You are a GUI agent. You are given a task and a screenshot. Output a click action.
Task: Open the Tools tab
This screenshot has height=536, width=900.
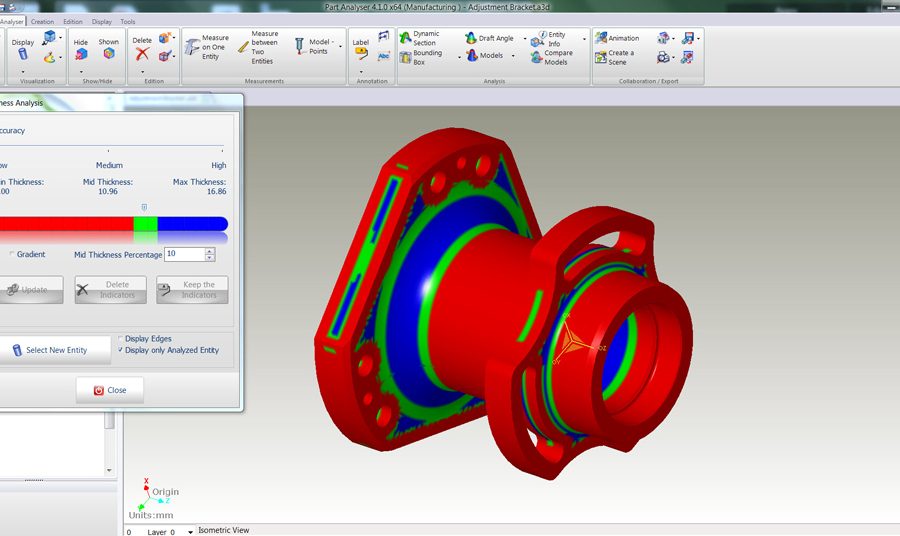click(128, 21)
